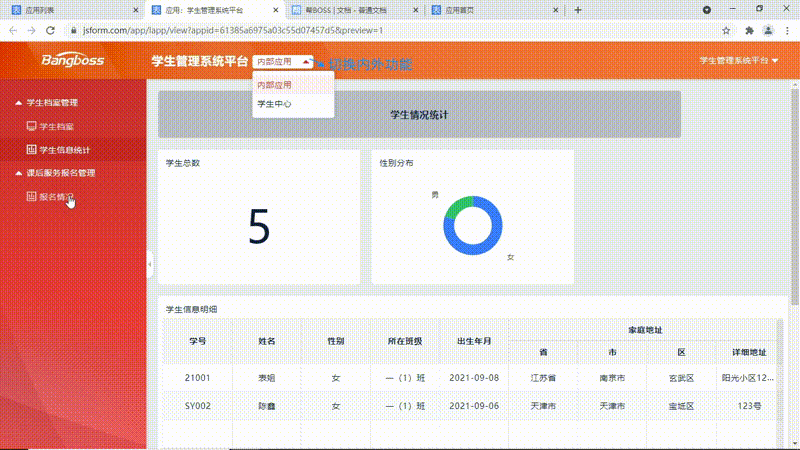Bookmark this page with the star icon
The width and height of the screenshot is (800, 450).
[x=725, y=31]
